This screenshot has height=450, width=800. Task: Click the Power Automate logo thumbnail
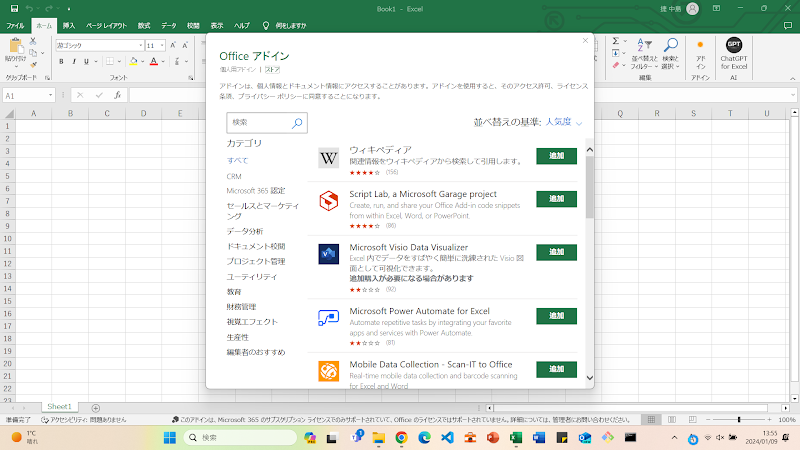coord(329,317)
